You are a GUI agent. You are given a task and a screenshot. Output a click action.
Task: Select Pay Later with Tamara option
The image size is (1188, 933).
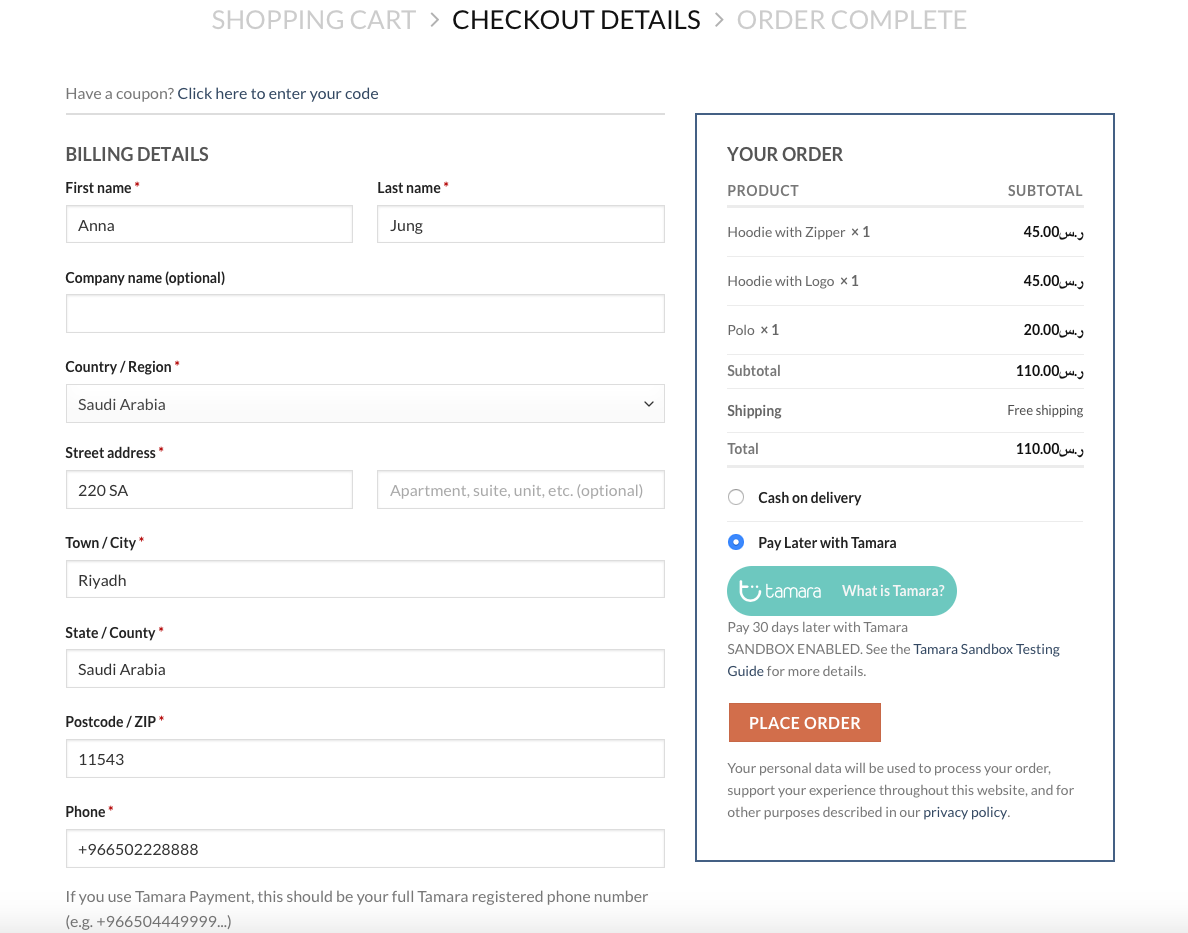click(x=736, y=542)
